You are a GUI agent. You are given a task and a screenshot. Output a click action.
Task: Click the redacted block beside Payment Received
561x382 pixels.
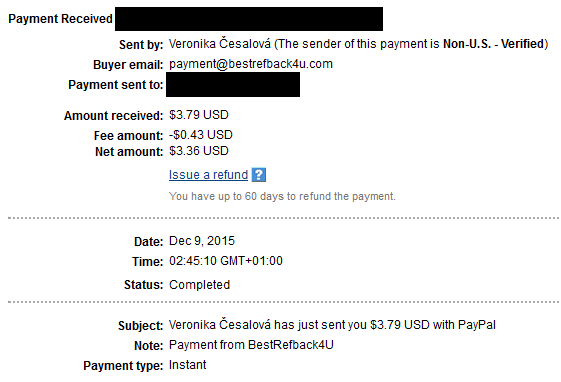[x=249, y=19]
